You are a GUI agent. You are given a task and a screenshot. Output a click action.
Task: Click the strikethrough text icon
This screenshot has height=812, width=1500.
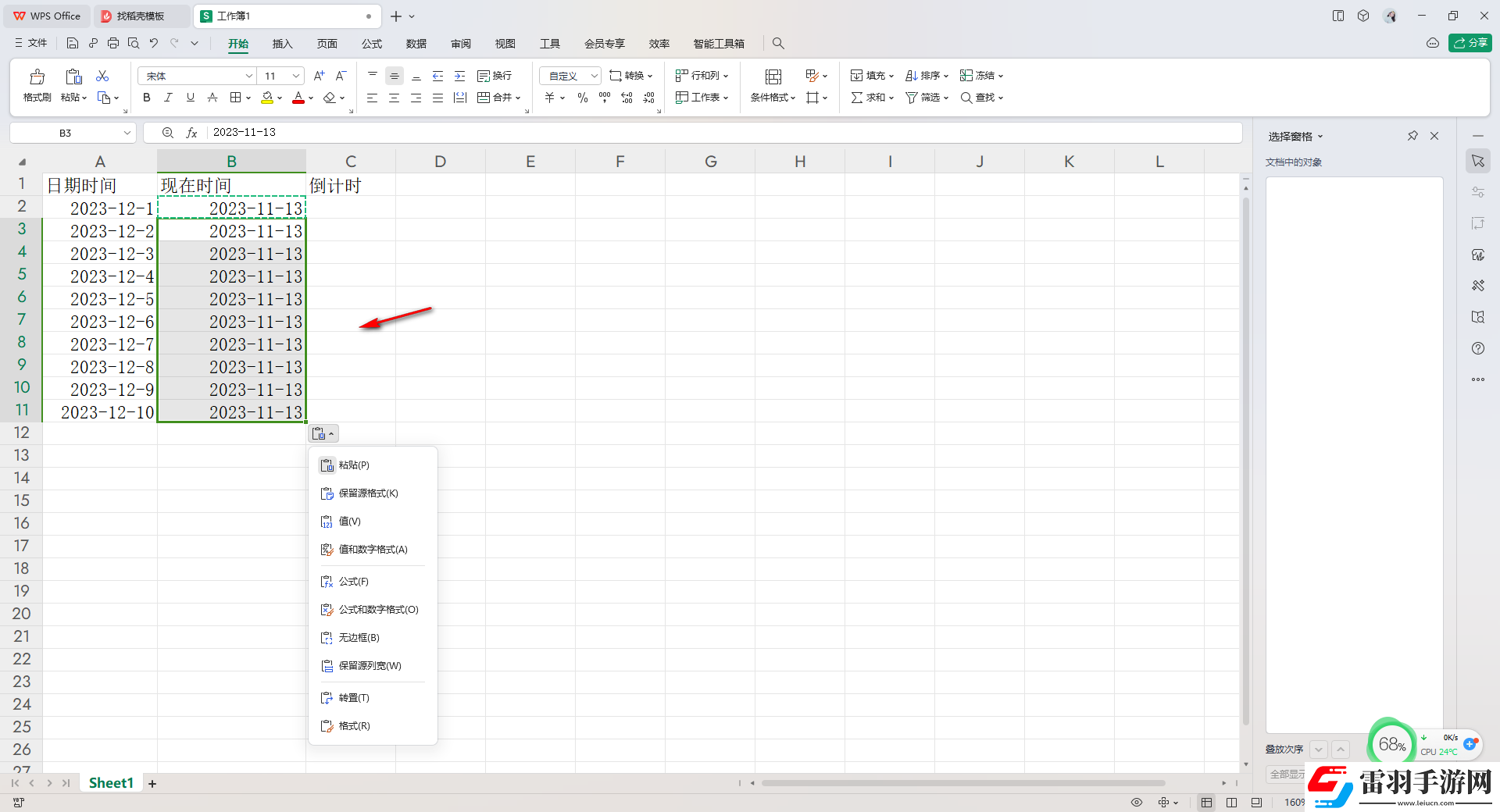click(212, 98)
